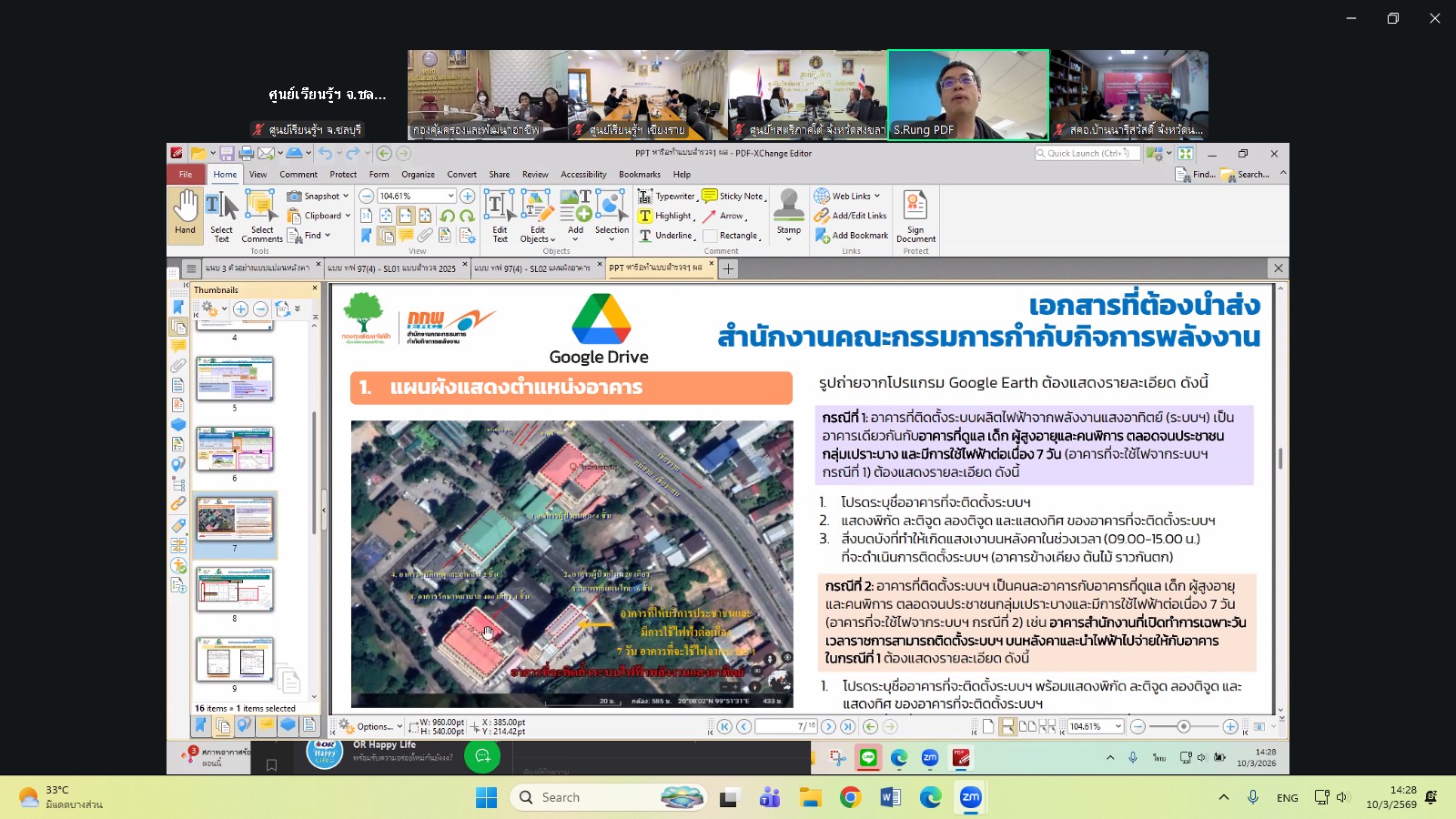The height and width of the screenshot is (819, 1456).
Task: Select the Underline tool
Action: tap(667, 236)
